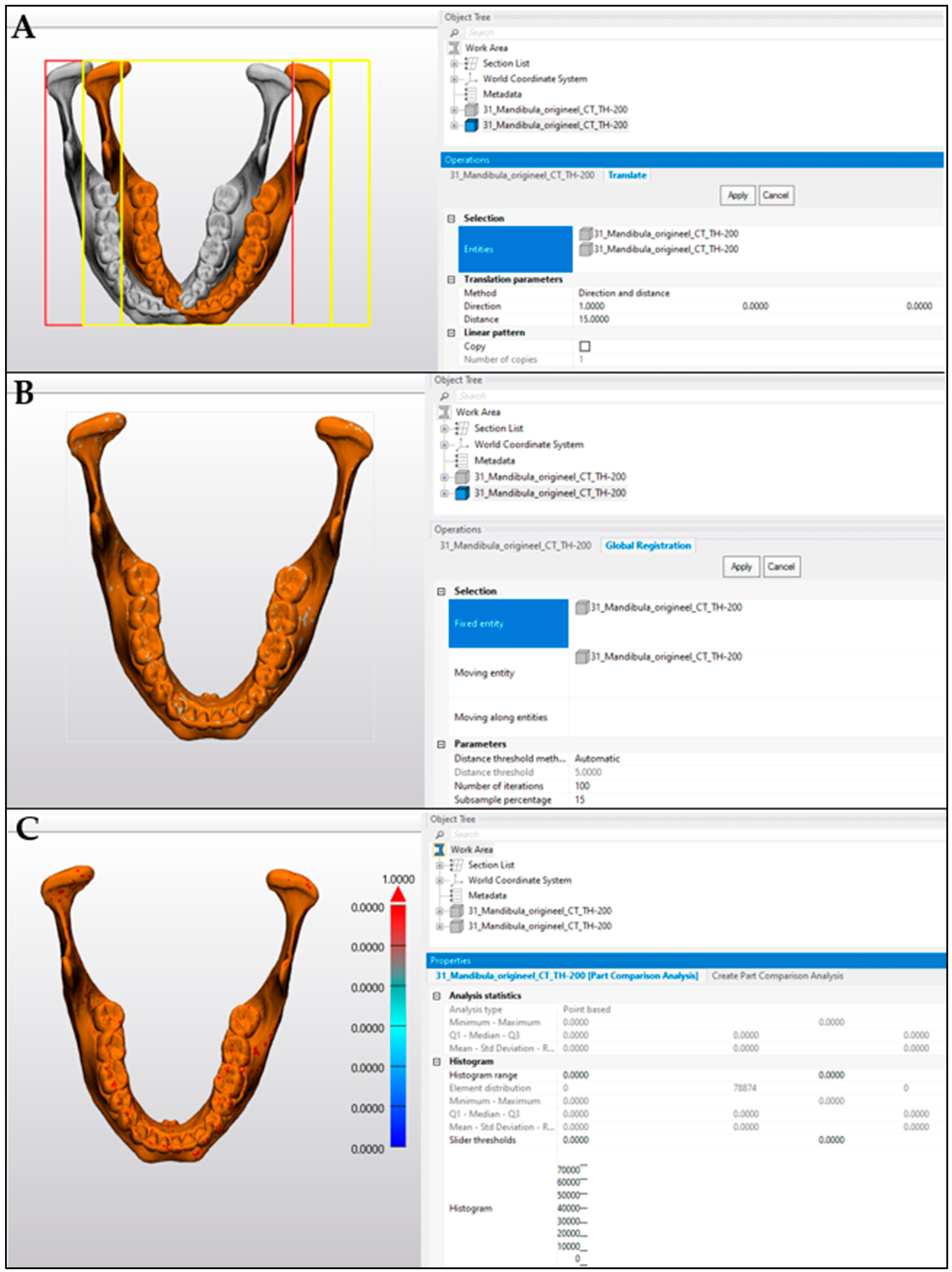Screen dimensions: 952x1272
Task: Click the Distance value field showing 15.0000
Action: click(594, 319)
